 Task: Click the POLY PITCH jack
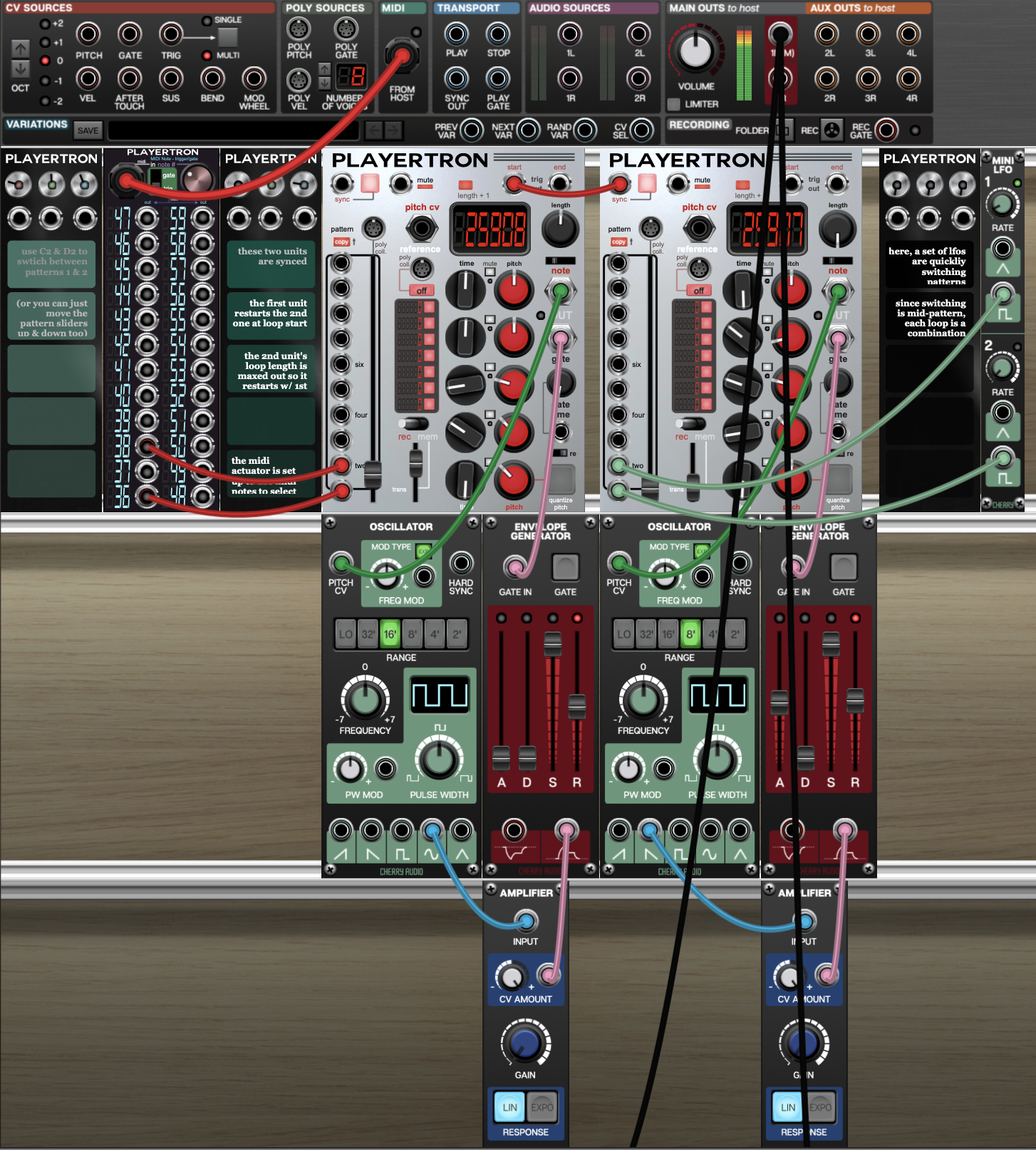(x=299, y=29)
